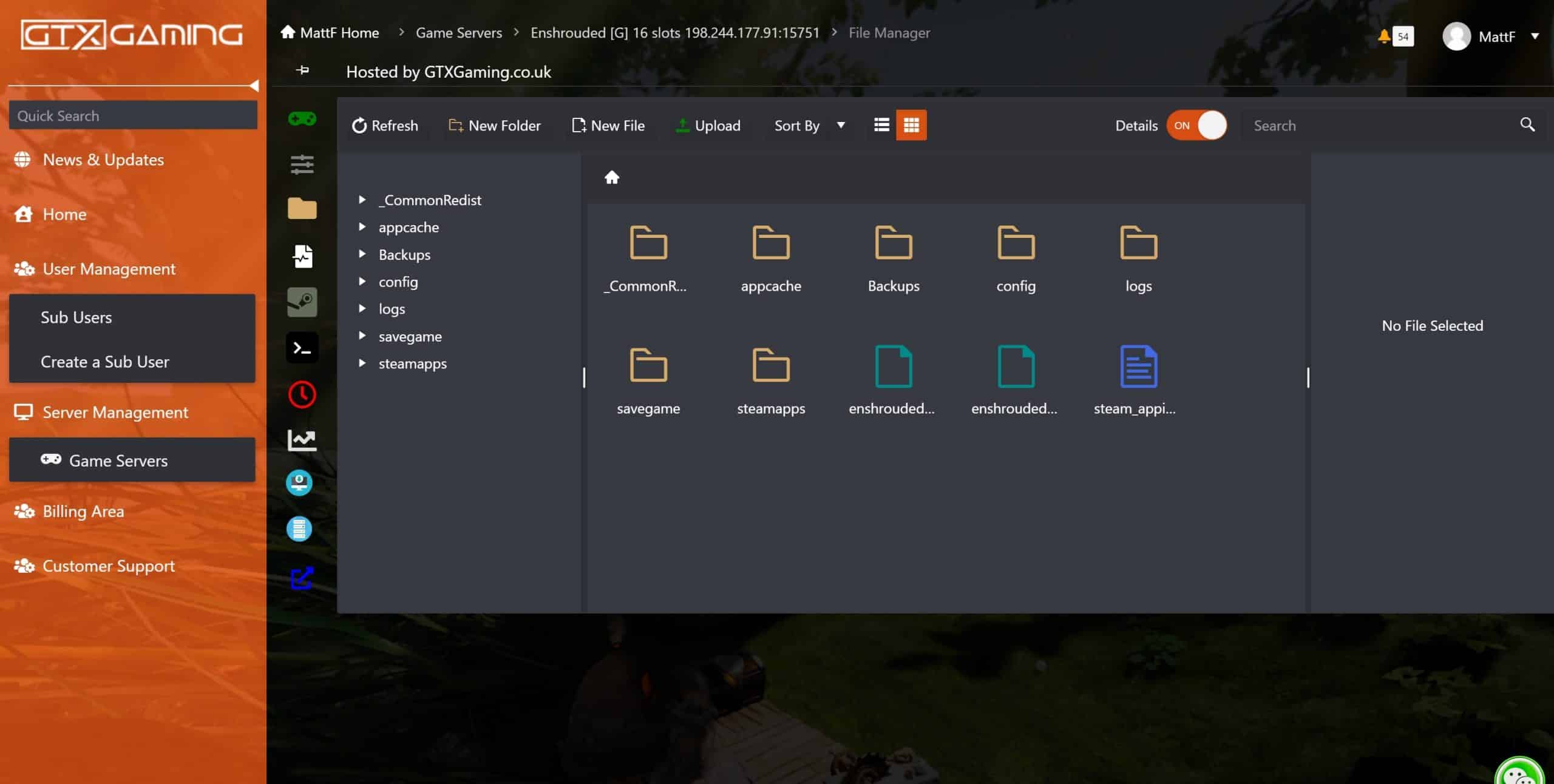Open the Steam update tool icon
The height and width of the screenshot is (784, 1554).
[302, 302]
